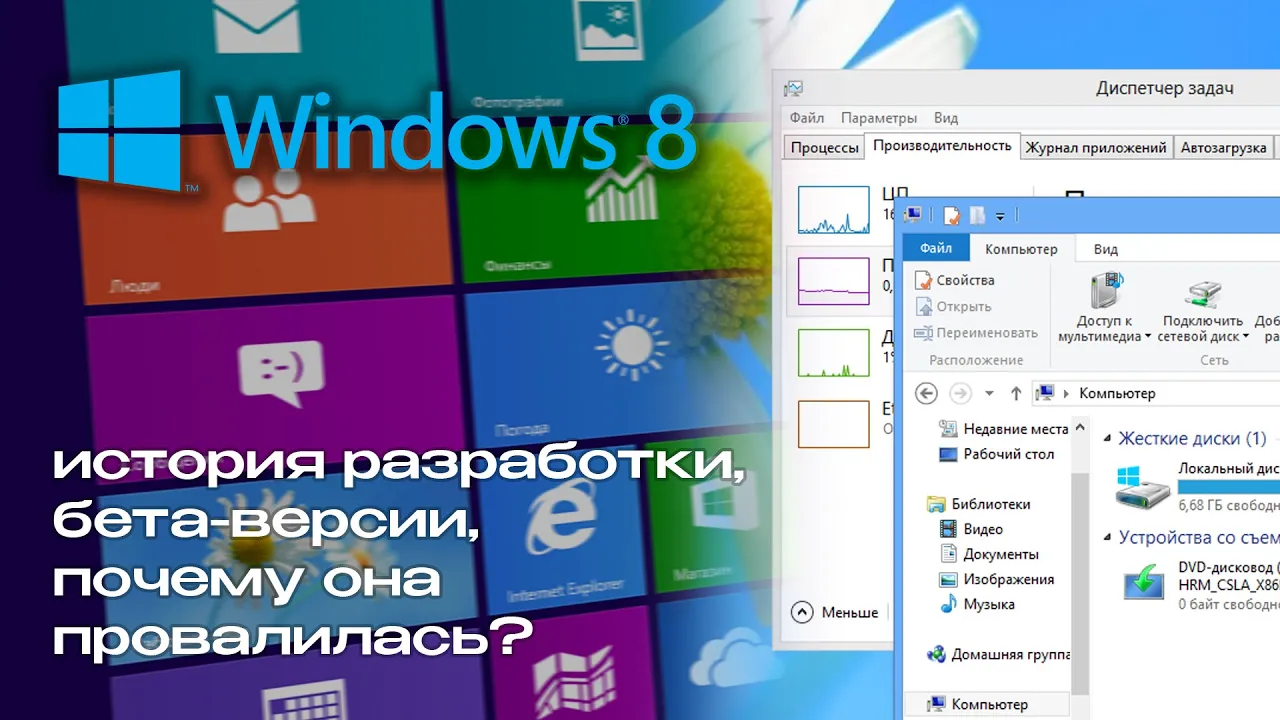Click the 6,68 ГБ свободно text
Viewport: 1280px width, 720px height.
tap(1229, 505)
